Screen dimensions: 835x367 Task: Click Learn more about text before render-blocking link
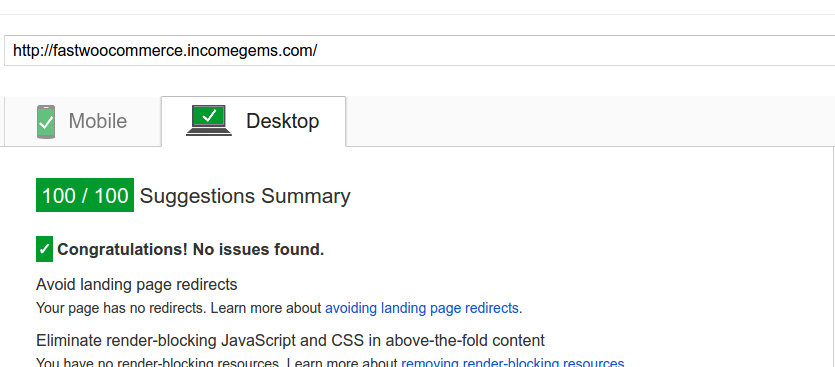pos(342,363)
